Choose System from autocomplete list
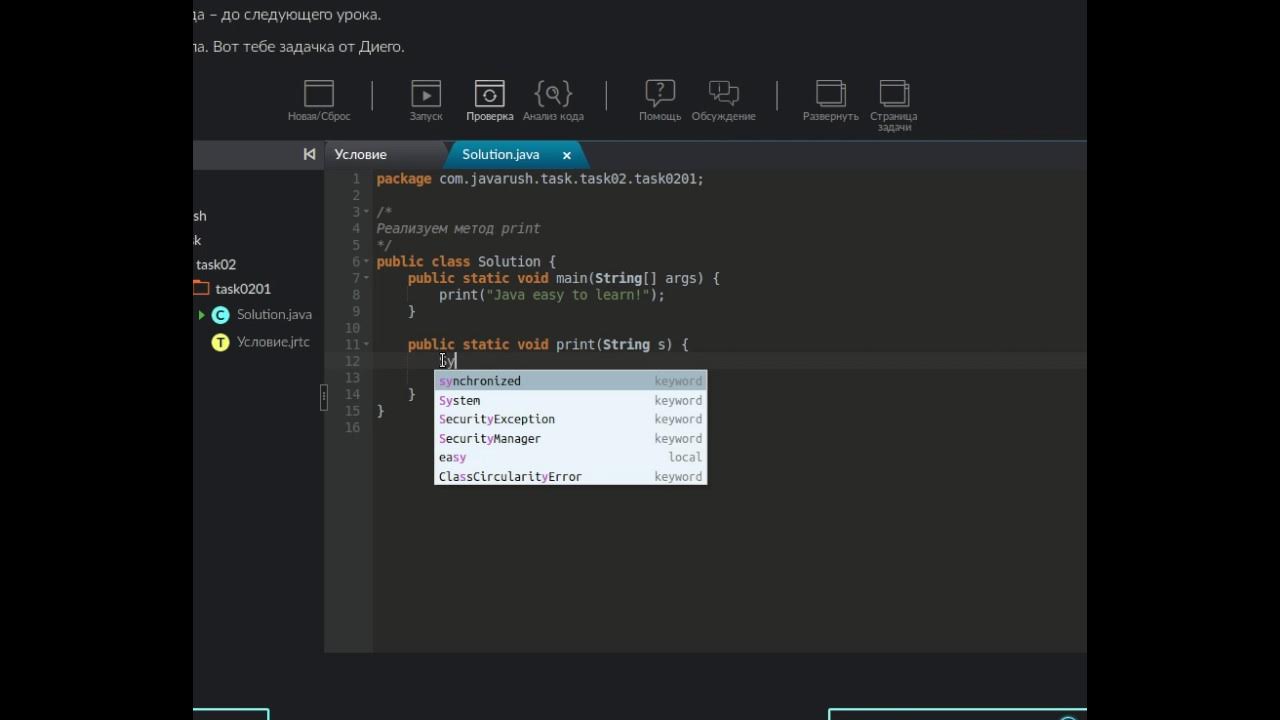Viewport: 1280px width, 720px height. click(x=570, y=400)
